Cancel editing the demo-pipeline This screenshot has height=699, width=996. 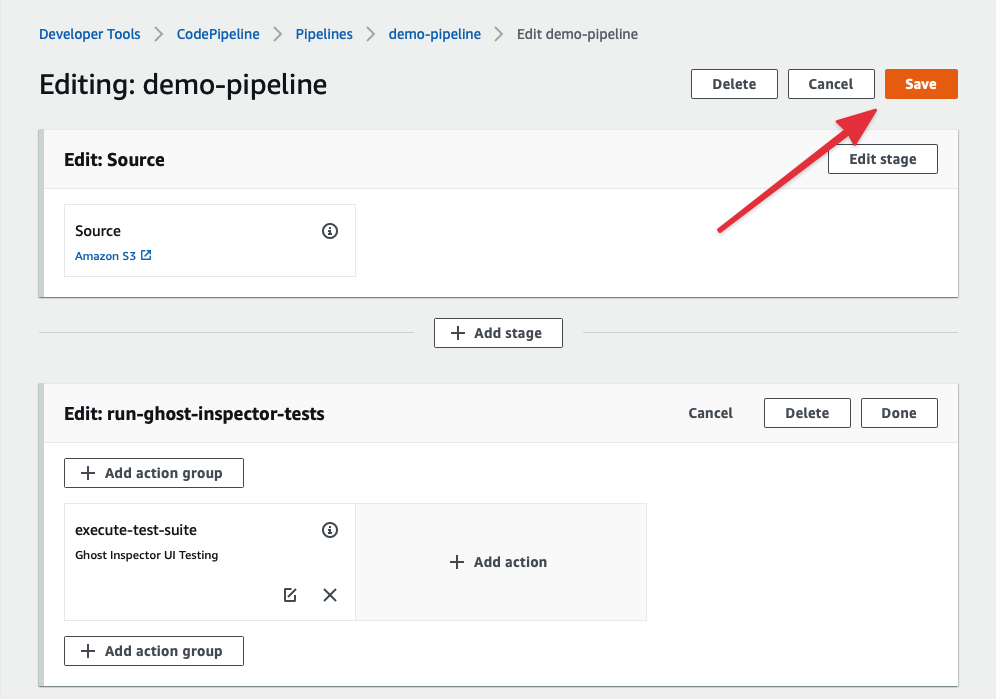point(831,84)
